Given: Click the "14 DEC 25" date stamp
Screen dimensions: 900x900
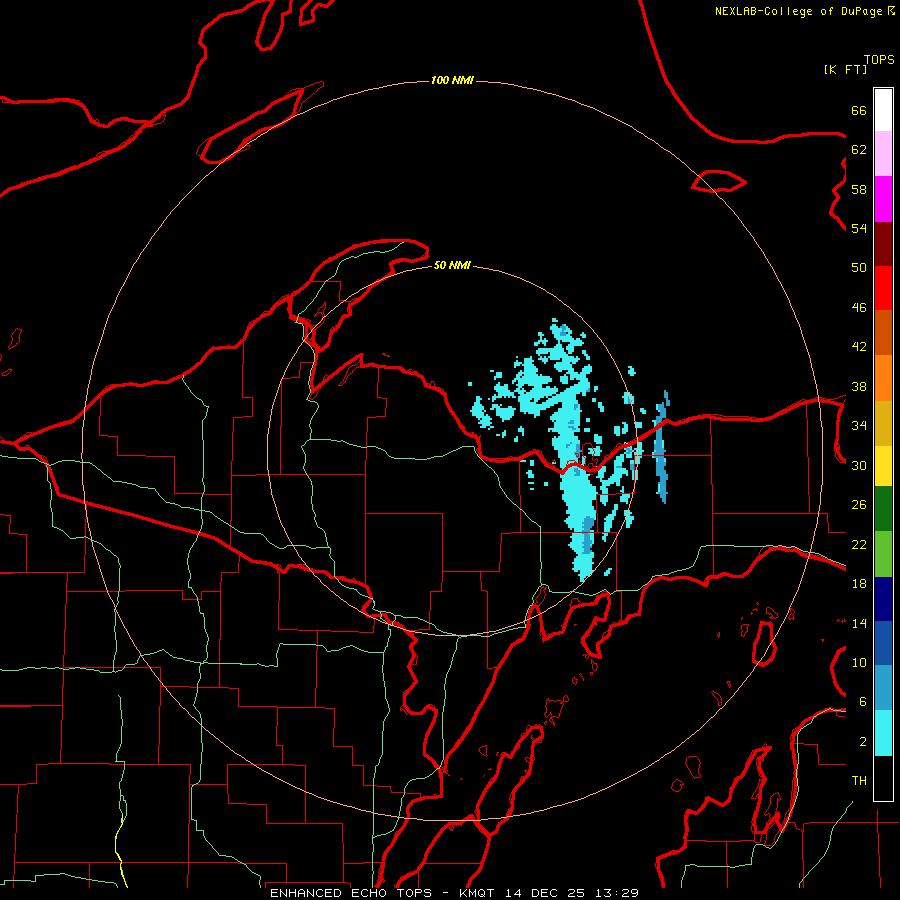Looking at the screenshot, I should [545, 893].
